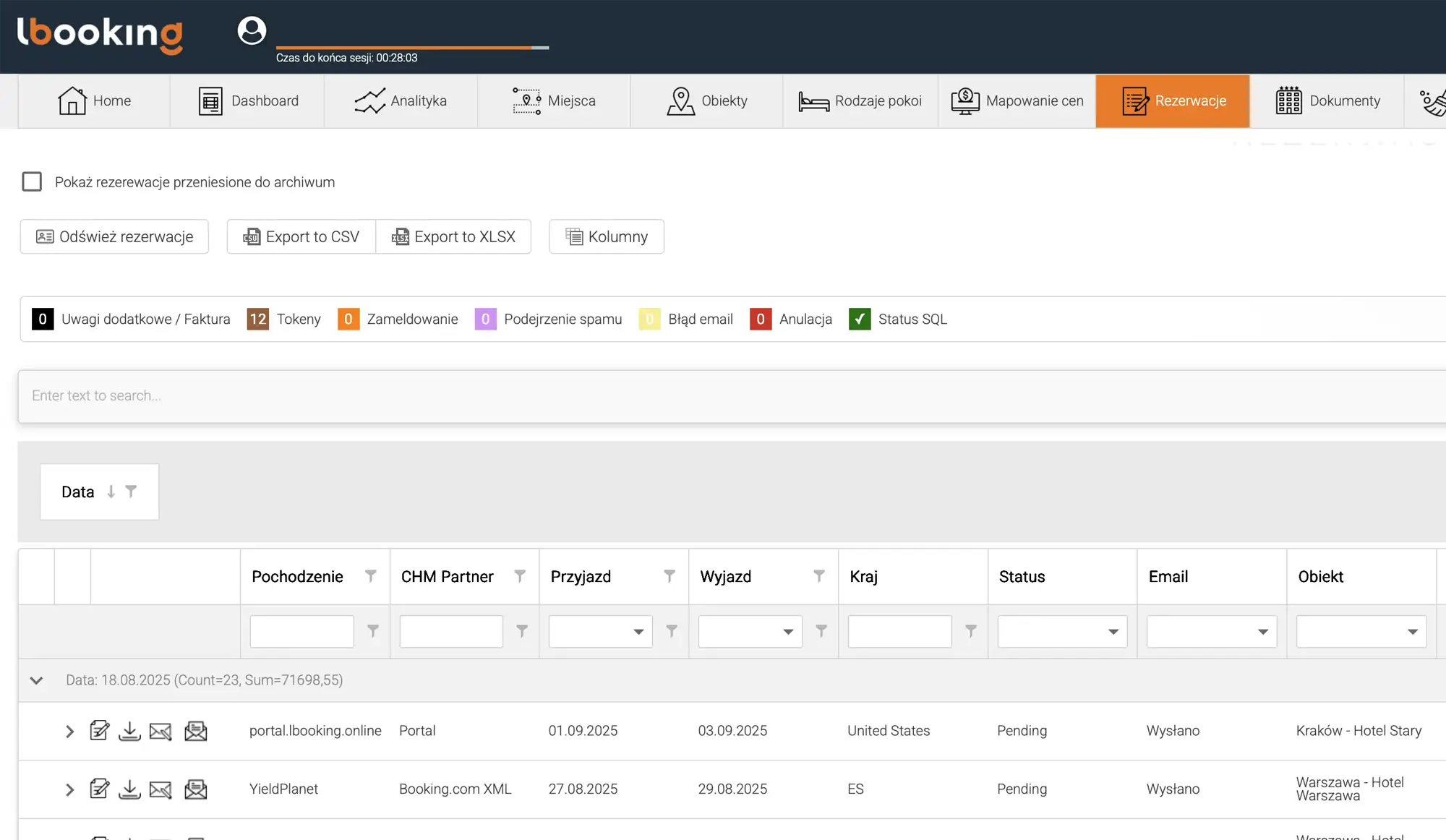Go to the Home tab
Image resolution: width=1446 pixels, height=840 pixels.
point(94,100)
